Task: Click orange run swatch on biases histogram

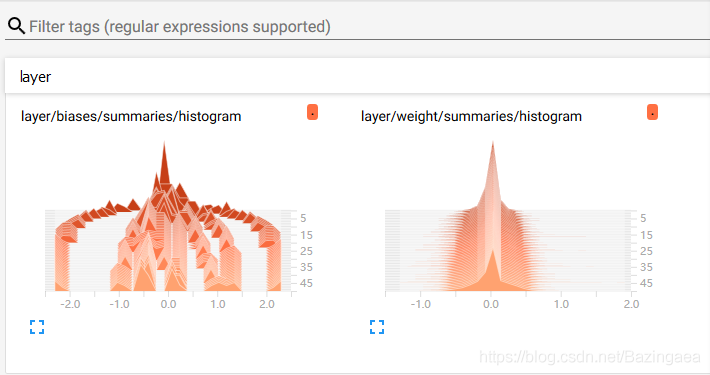Action: 312,112
